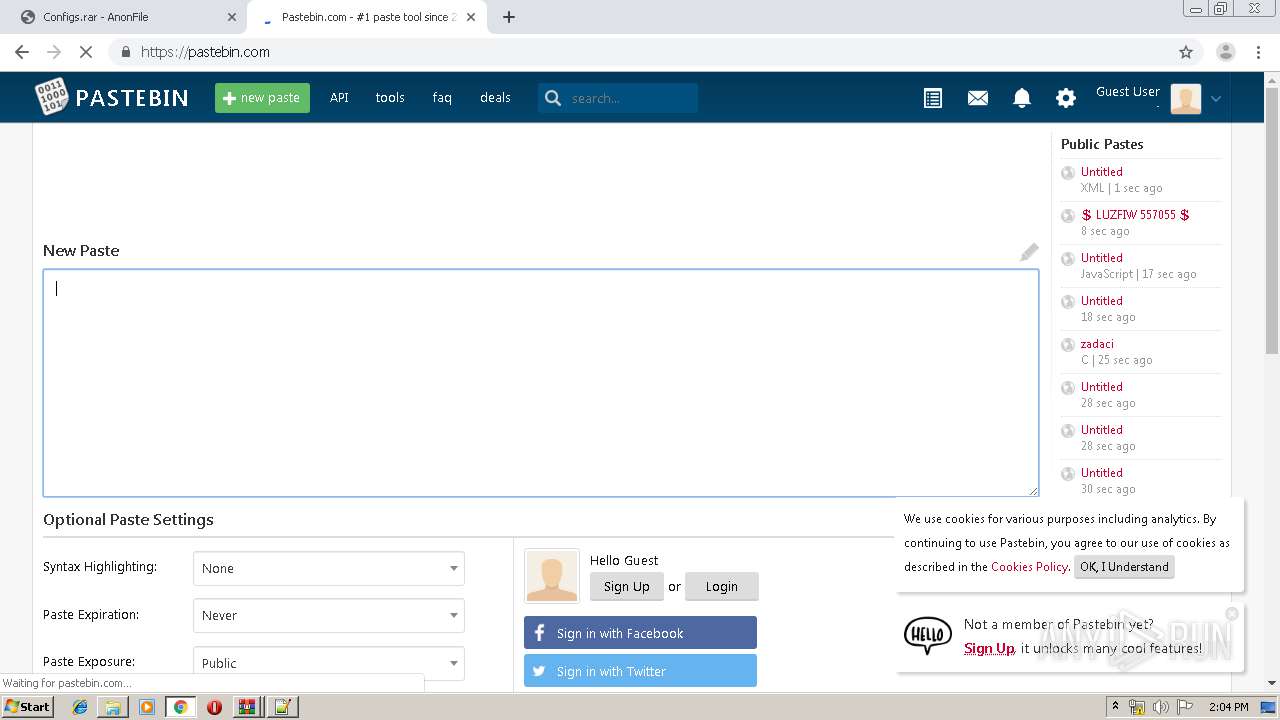Open the deals menu item

(495, 97)
